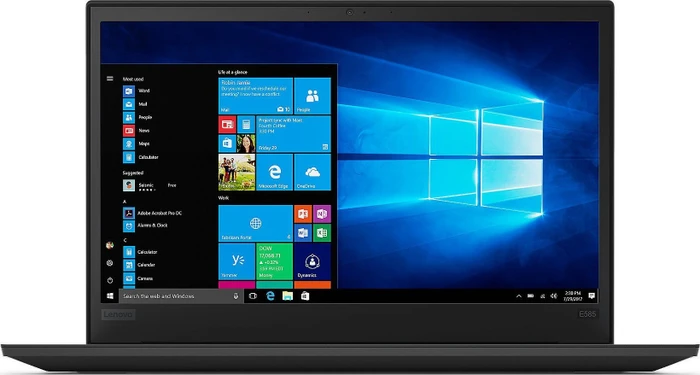Screen dimensions: 700x375
Task: Open the Microsoft Edge tile
Action: (275, 172)
